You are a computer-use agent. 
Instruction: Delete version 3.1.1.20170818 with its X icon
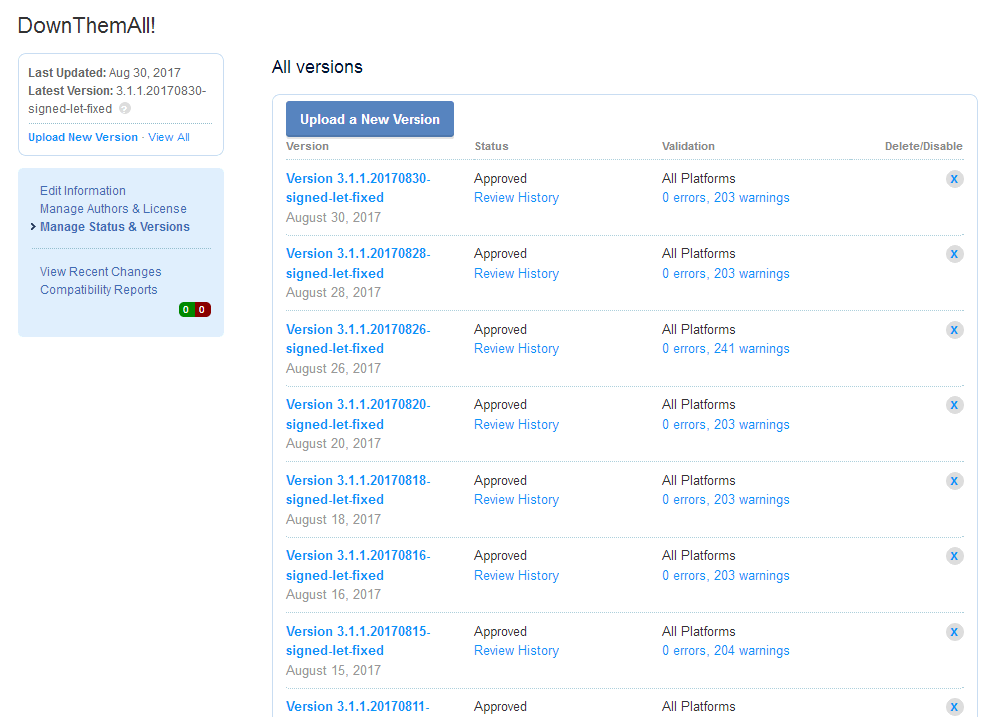pos(954,481)
